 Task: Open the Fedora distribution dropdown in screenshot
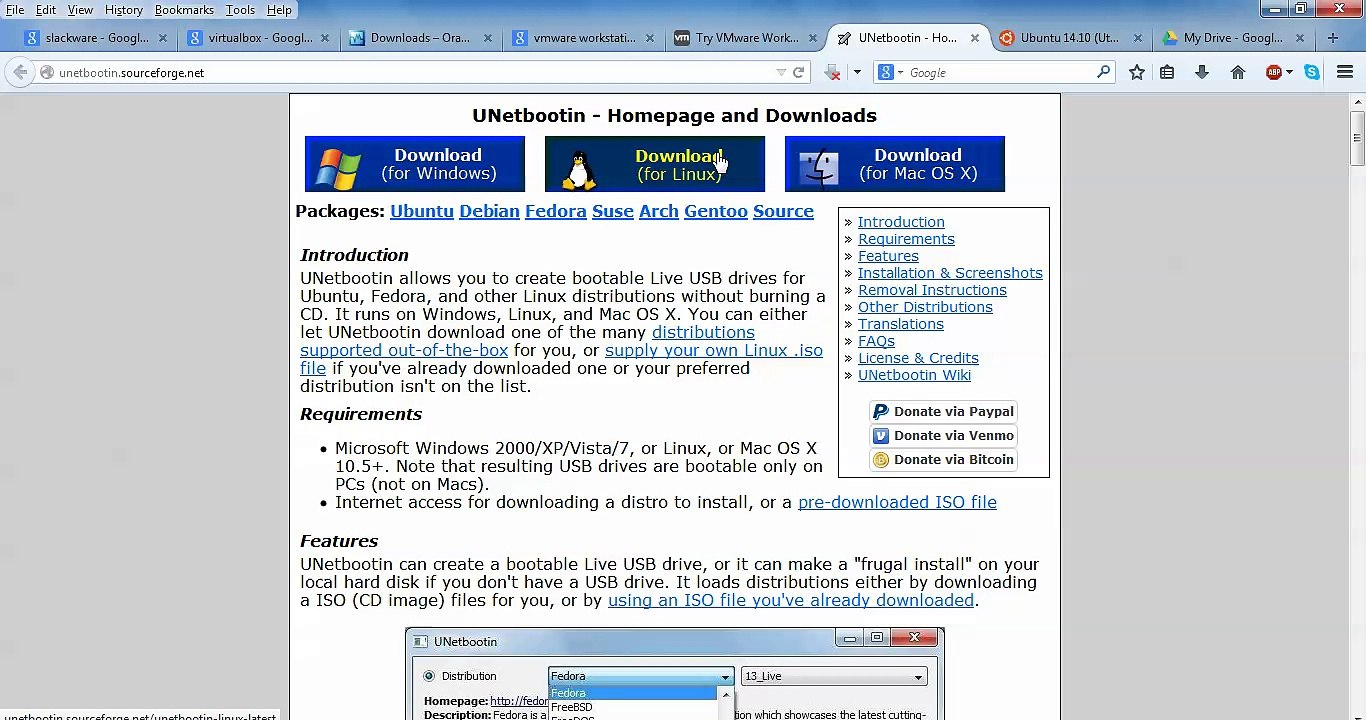pos(641,676)
